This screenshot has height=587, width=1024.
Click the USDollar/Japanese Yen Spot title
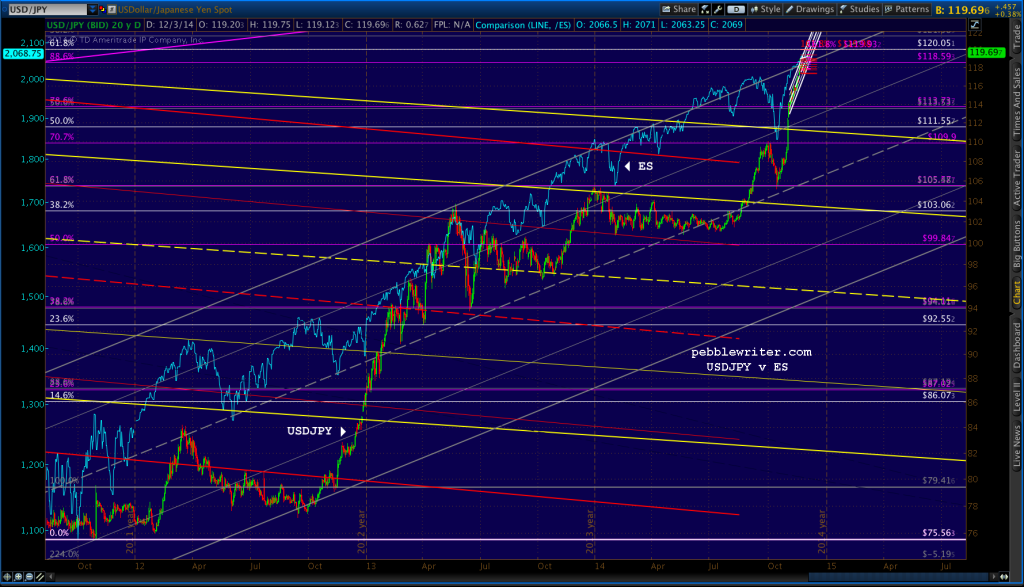(175, 9)
